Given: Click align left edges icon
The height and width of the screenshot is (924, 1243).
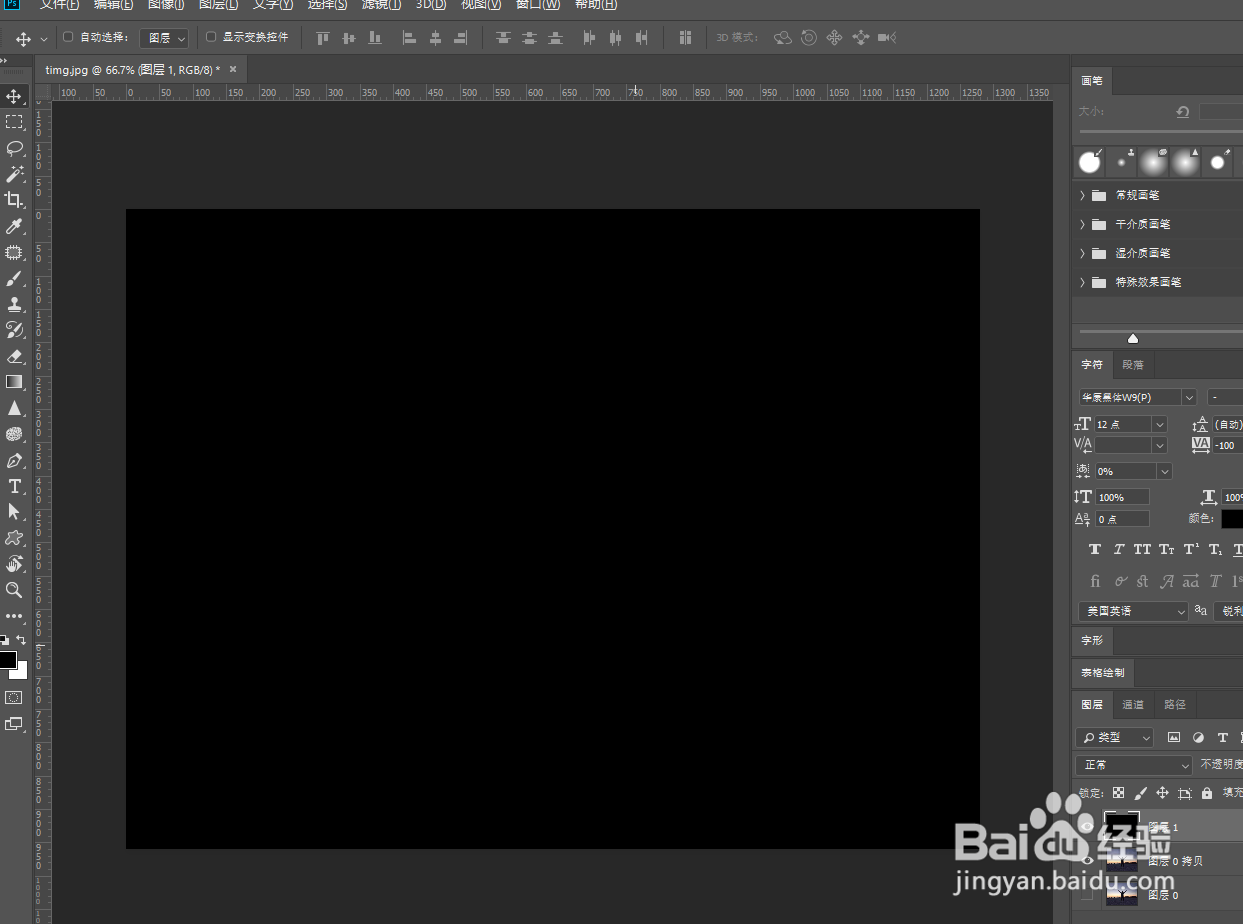Looking at the screenshot, I should (409, 38).
